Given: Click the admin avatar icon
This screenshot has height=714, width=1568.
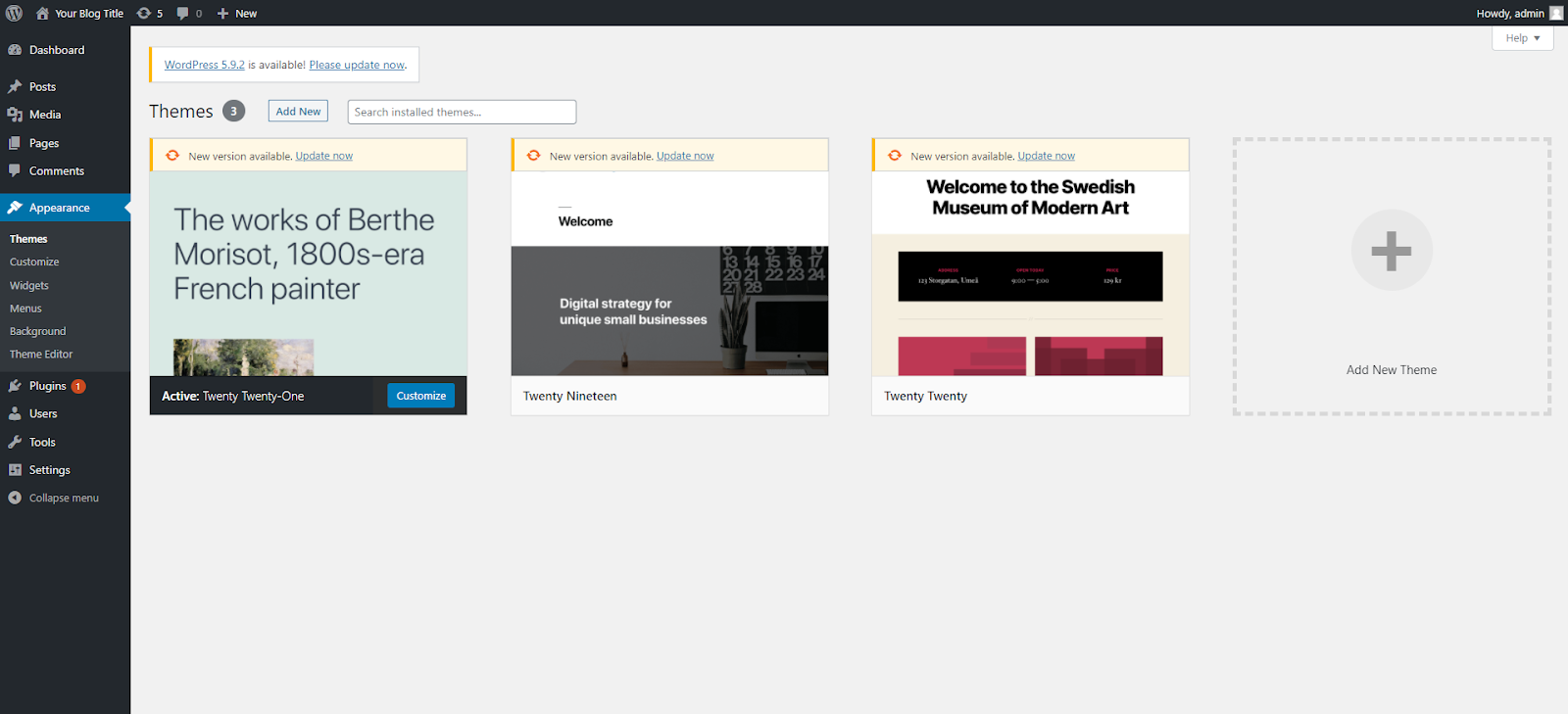Looking at the screenshot, I should [x=1556, y=13].
